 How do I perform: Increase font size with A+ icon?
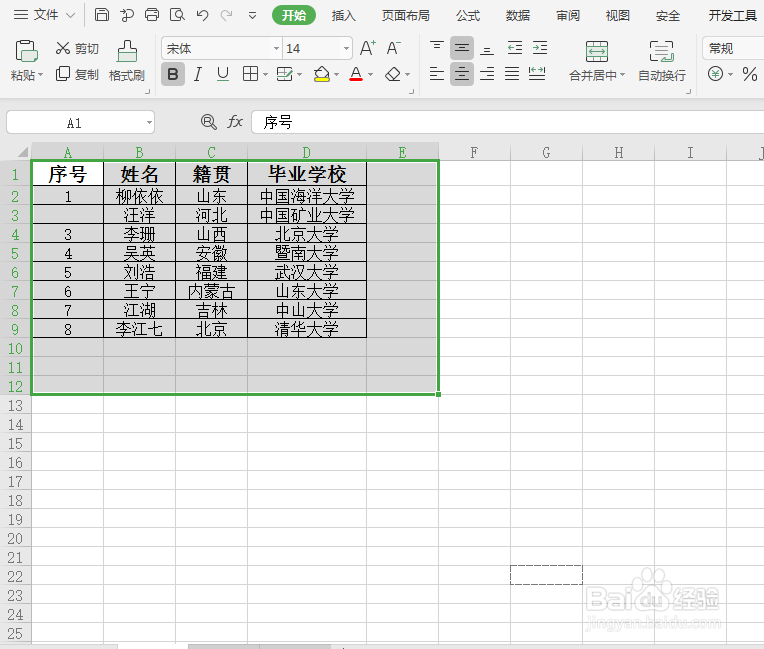click(x=368, y=48)
